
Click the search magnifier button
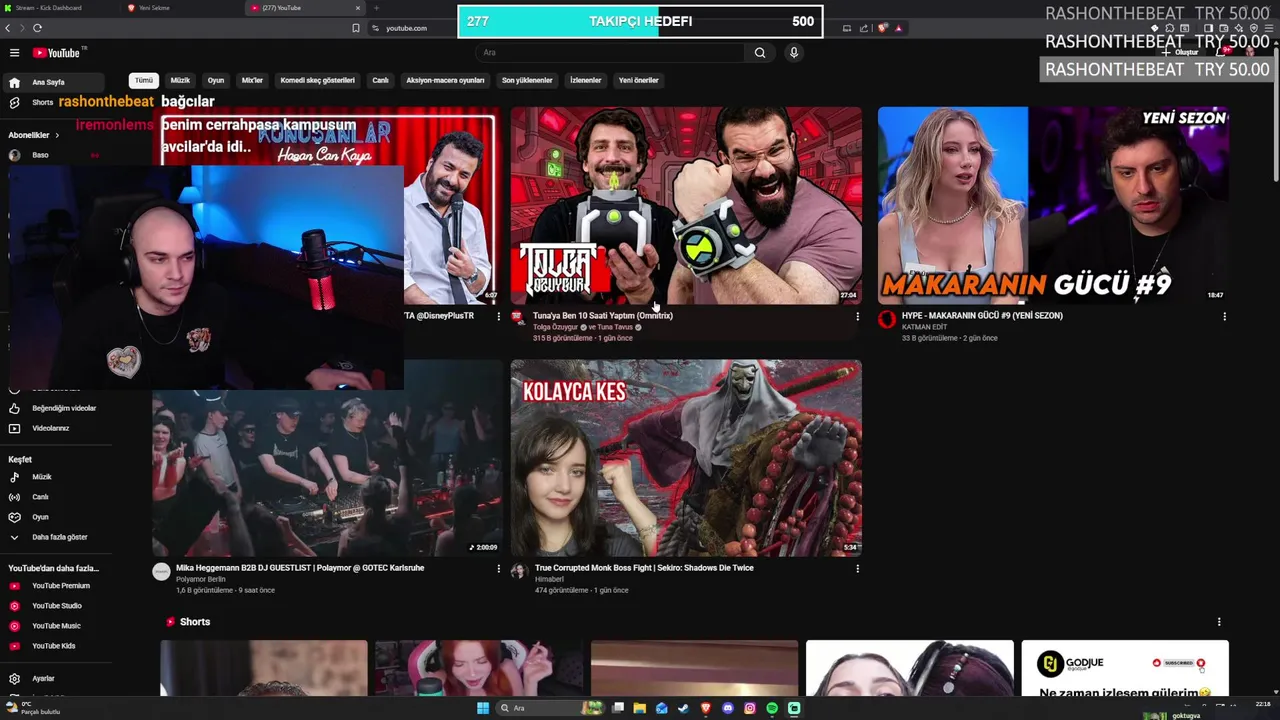[760, 53]
